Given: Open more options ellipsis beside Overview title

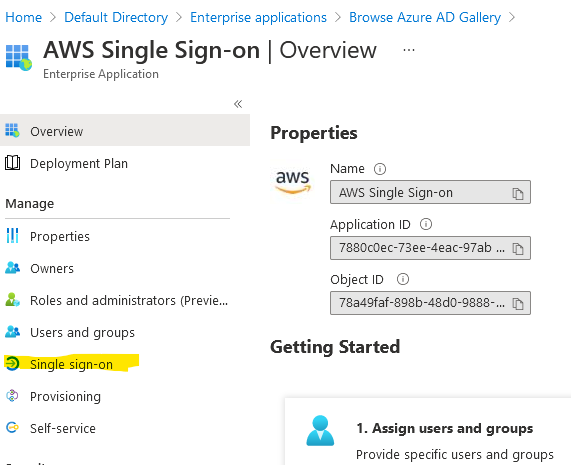Looking at the screenshot, I should pyautogui.click(x=409, y=50).
